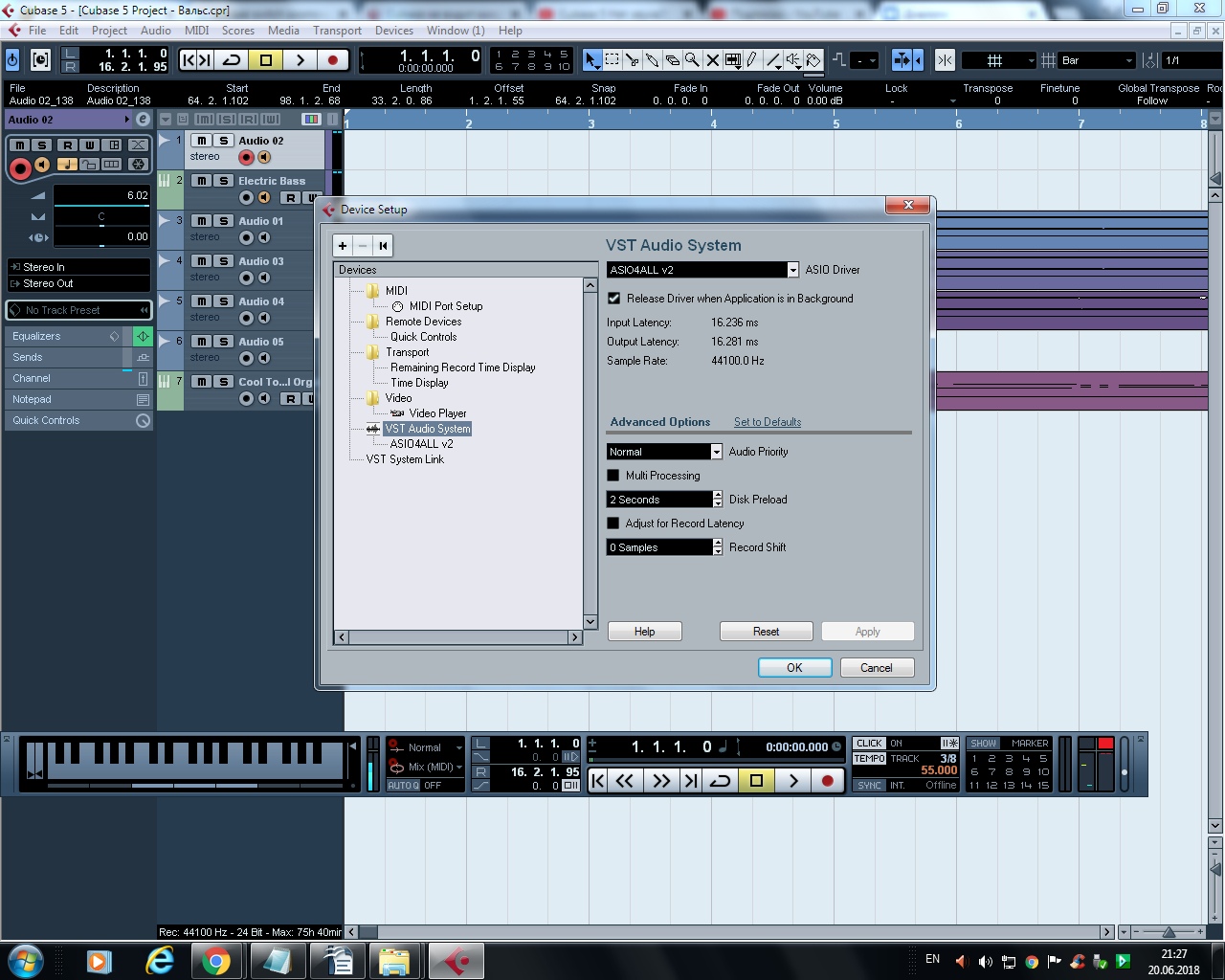This screenshot has width=1225, height=980.
Task: Click the Help button in Device Setup
Action: click(645, 632)
